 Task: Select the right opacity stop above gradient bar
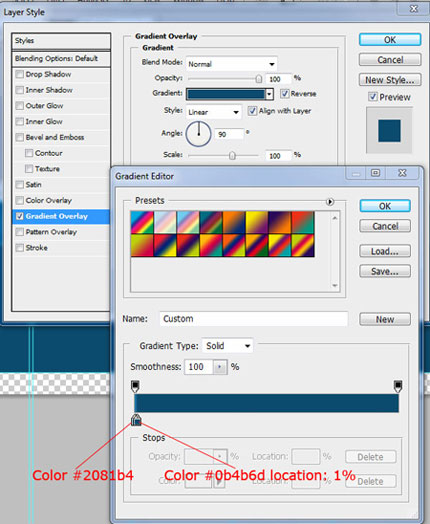[x=398, y=386]
